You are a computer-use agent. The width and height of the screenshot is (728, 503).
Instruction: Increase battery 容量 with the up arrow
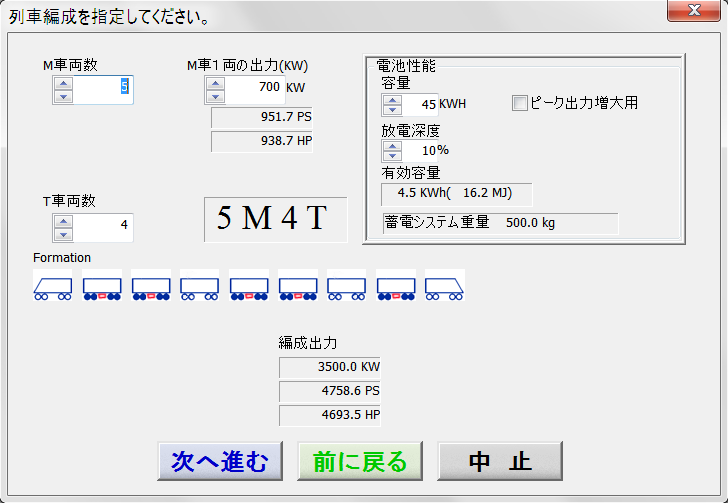click(x=391, y=98)
